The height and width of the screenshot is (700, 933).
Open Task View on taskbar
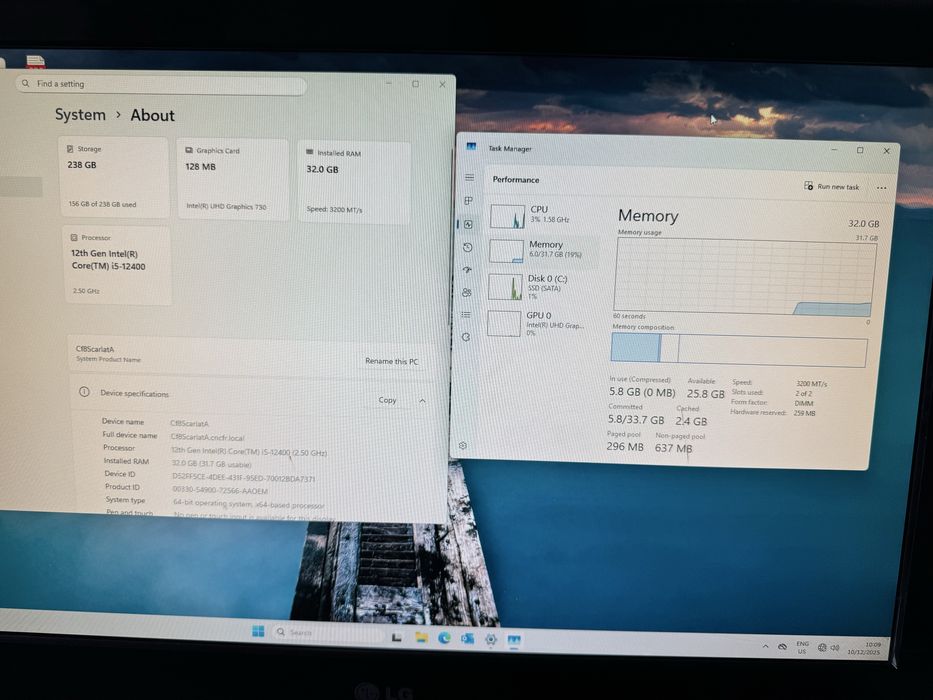point(396,637)
